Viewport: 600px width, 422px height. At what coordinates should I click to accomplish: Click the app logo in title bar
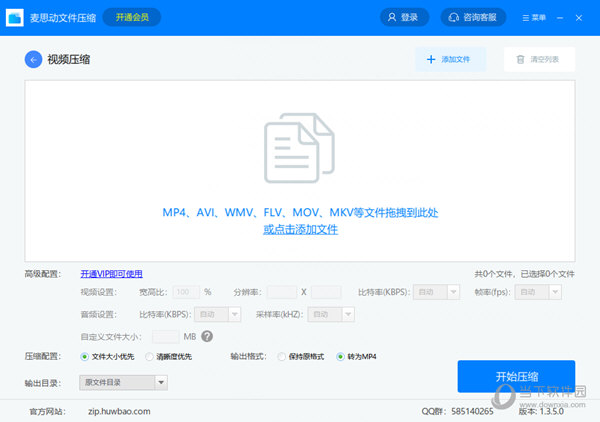[15, 18]
